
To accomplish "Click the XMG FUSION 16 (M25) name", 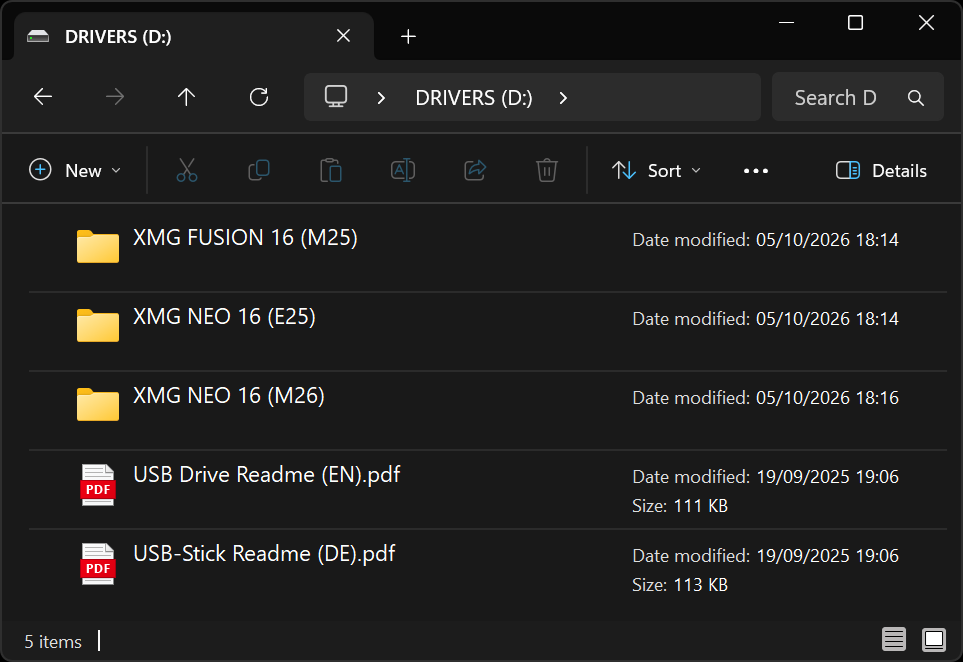I will pos(245,238).
